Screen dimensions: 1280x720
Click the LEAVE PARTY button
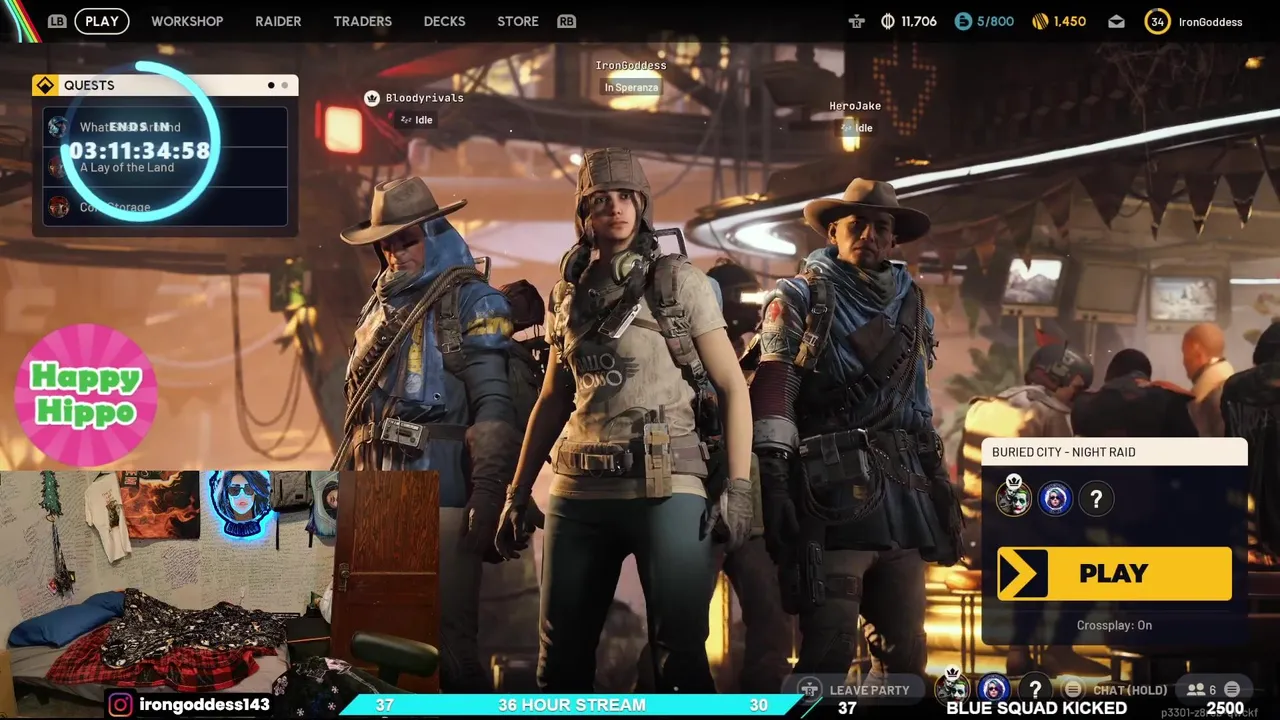(x=855, y=690)
